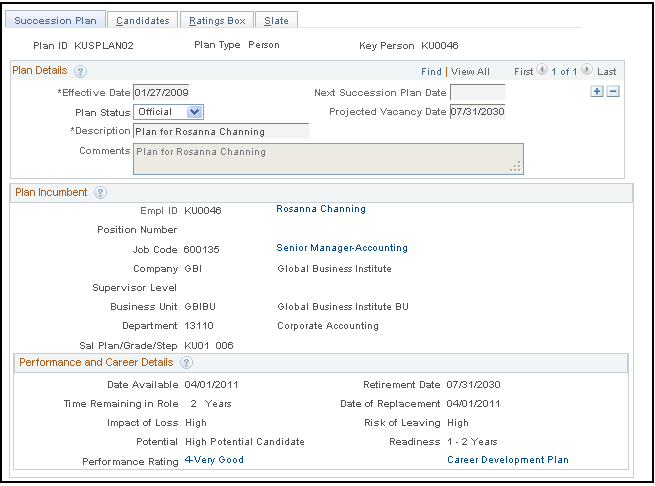
Task: Select the Date Available value 04/01/2011
Action: coord(211,385)
